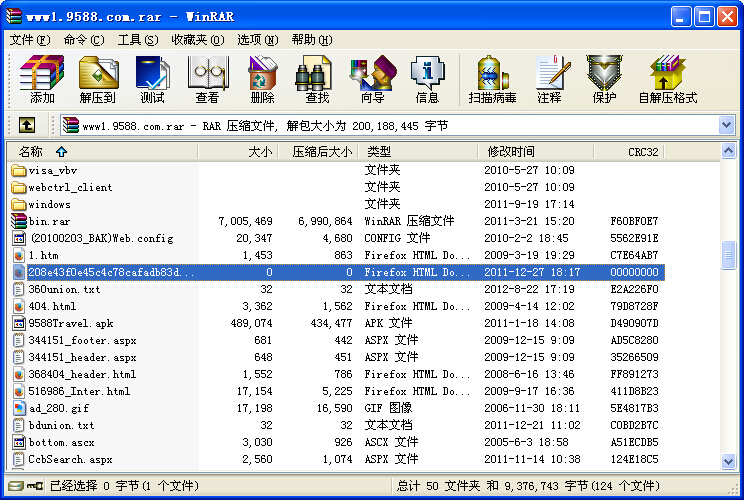Maximize the WinRAR window
This screenshot has height=500, width=744.
tap(704, 17)
